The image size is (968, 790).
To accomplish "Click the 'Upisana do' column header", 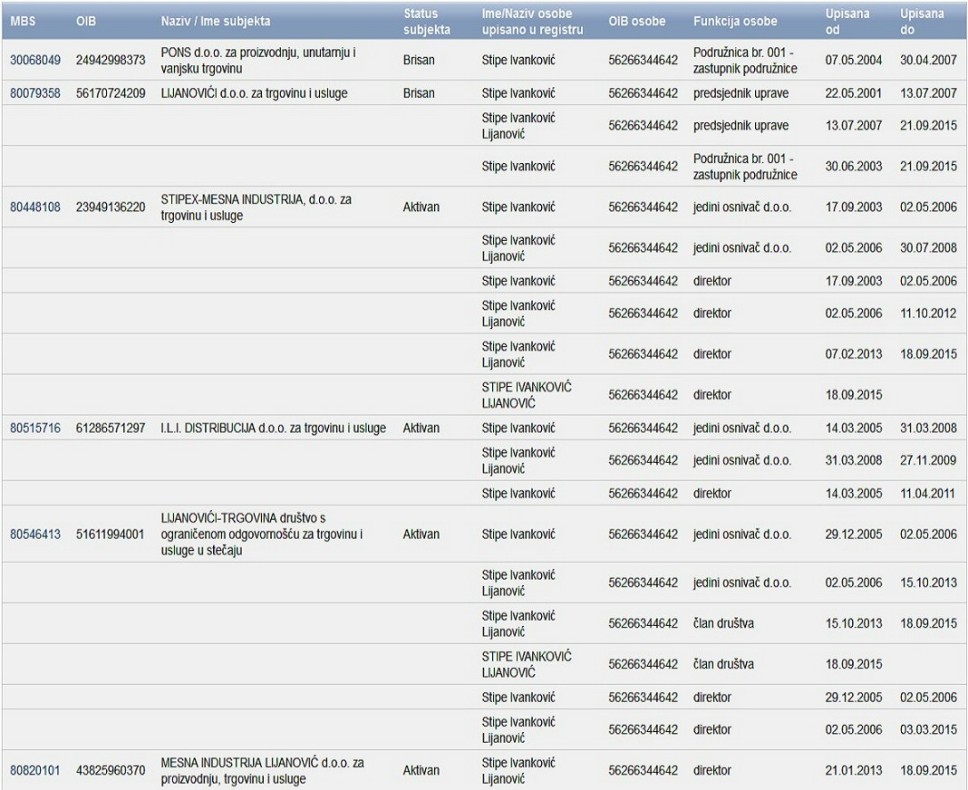I will [922, 22].
